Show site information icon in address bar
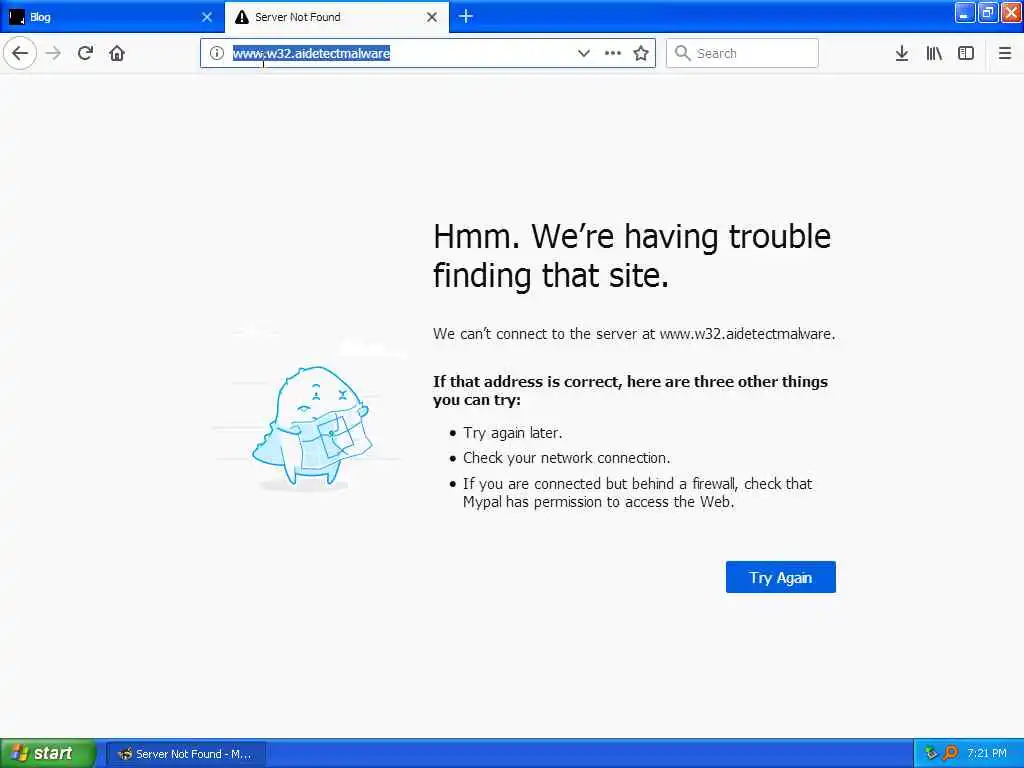 [217, 53]
